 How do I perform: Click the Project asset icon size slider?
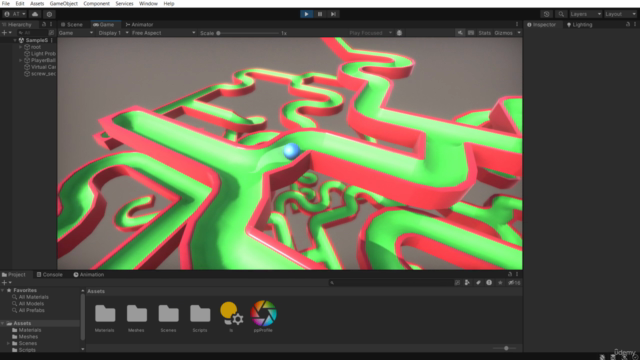[505, 348]
